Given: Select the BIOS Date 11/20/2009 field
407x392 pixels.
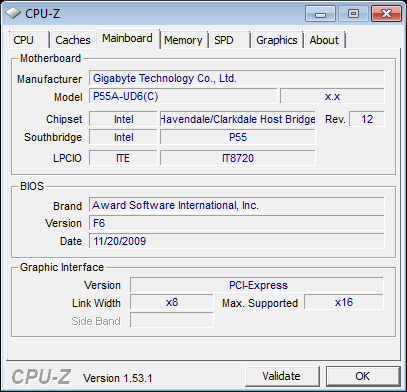Looking at the screenshot, I should [237, 241].
